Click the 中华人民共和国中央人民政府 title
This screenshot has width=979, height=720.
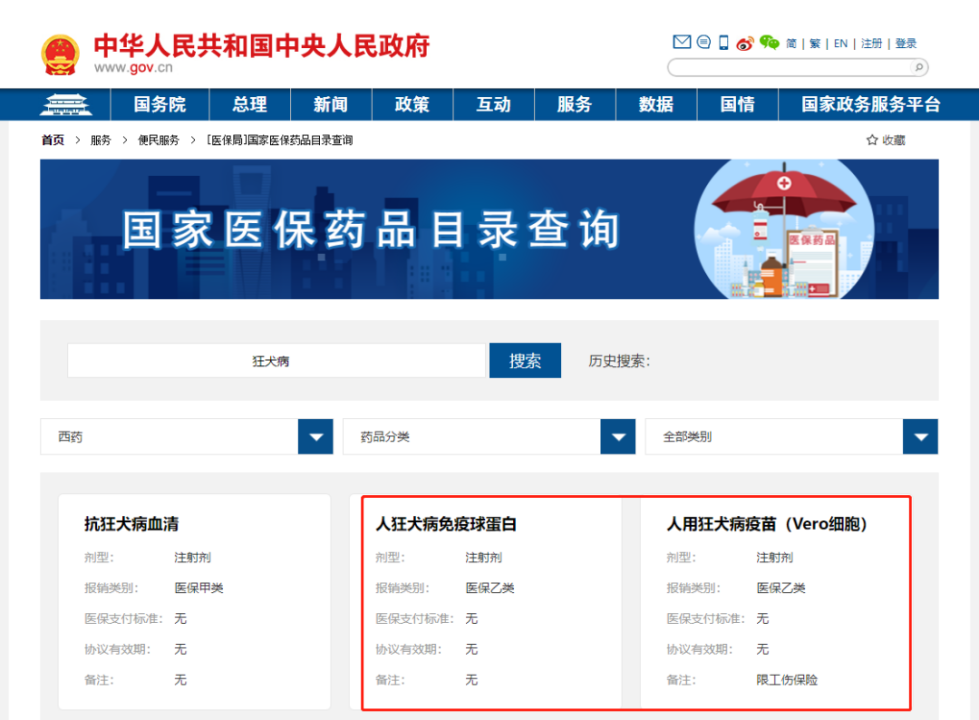point(262,46)
